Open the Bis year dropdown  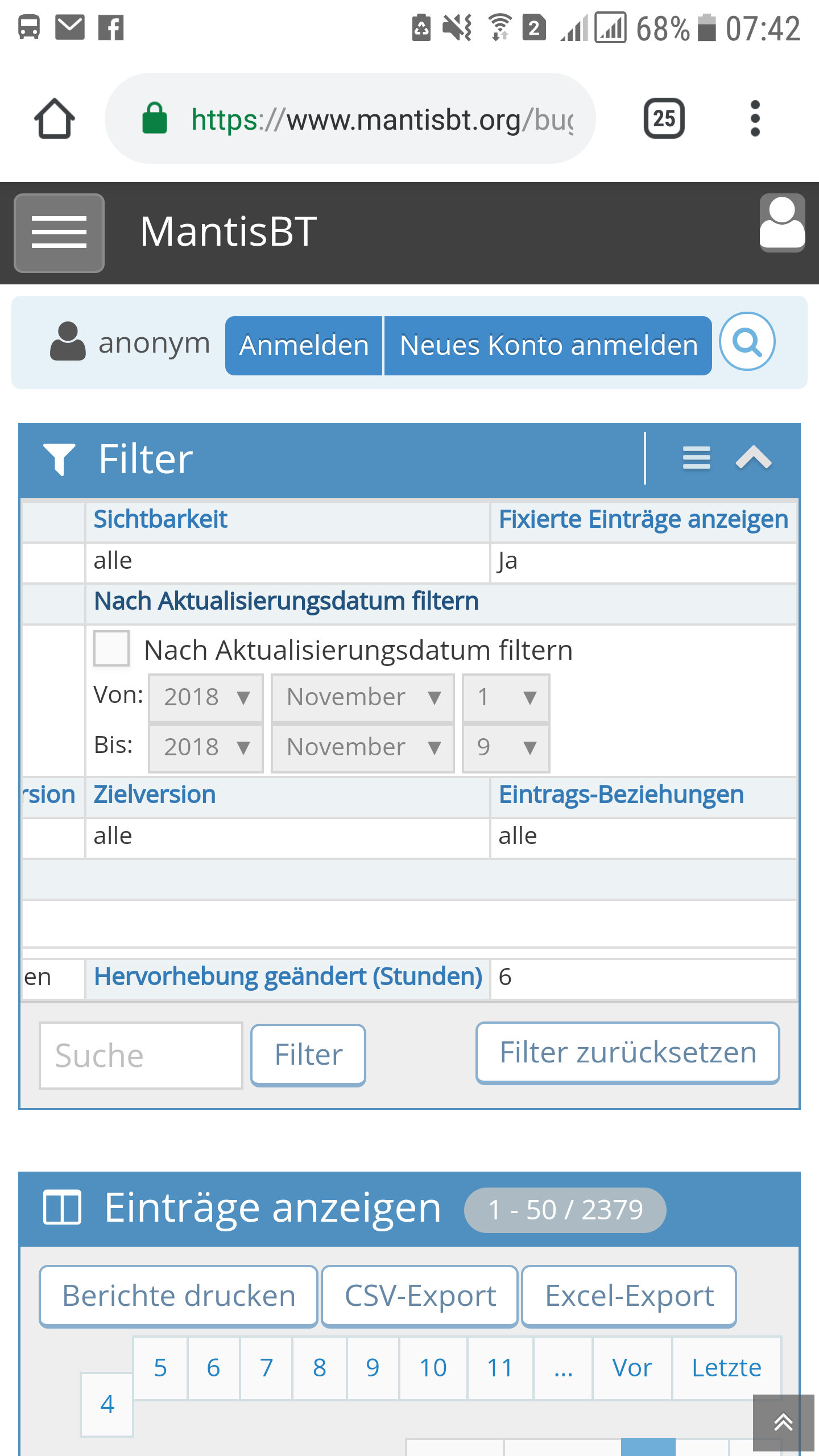[206, 747]
